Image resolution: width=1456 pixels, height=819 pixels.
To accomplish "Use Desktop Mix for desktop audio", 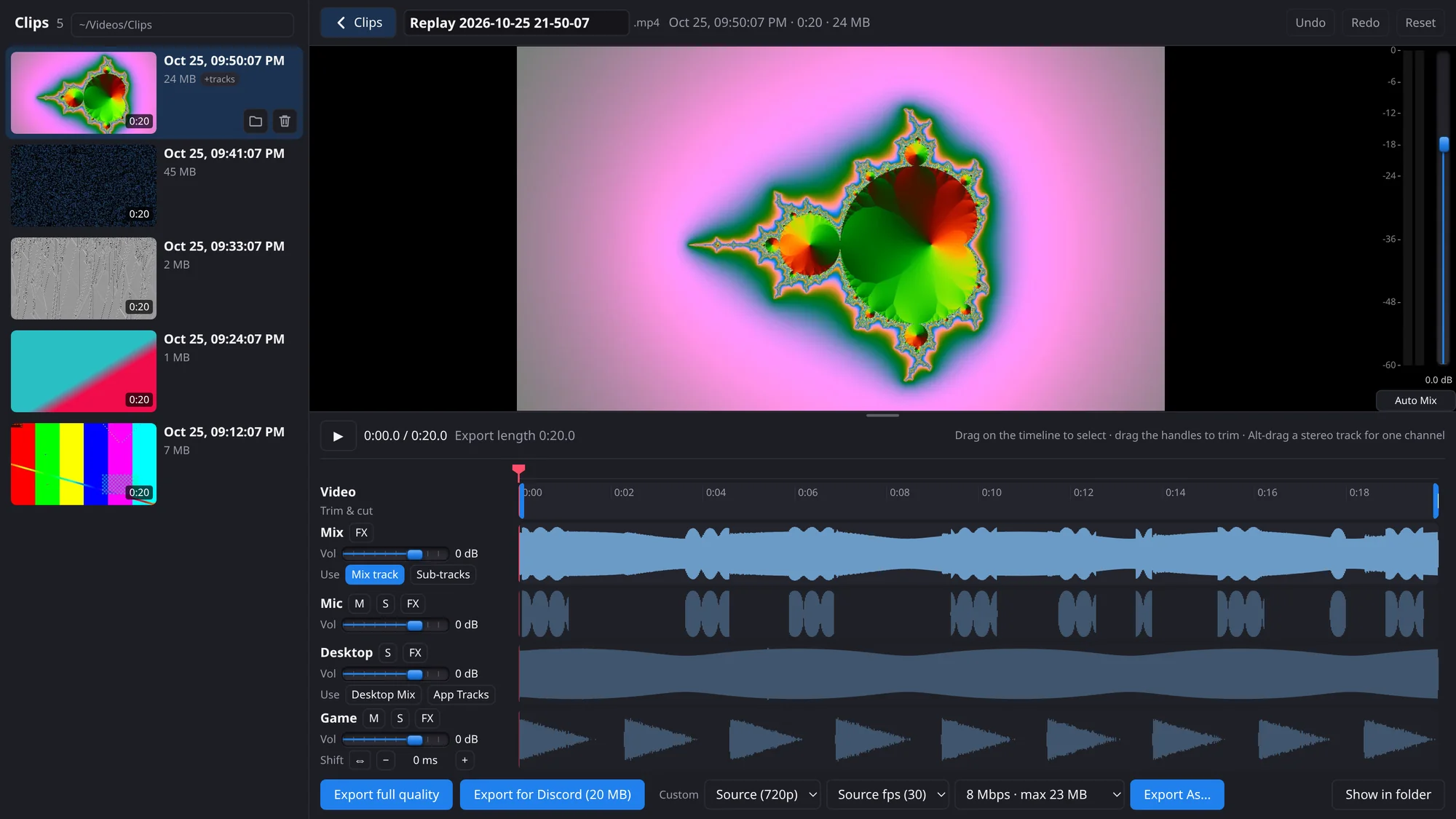I will point(383,695).
